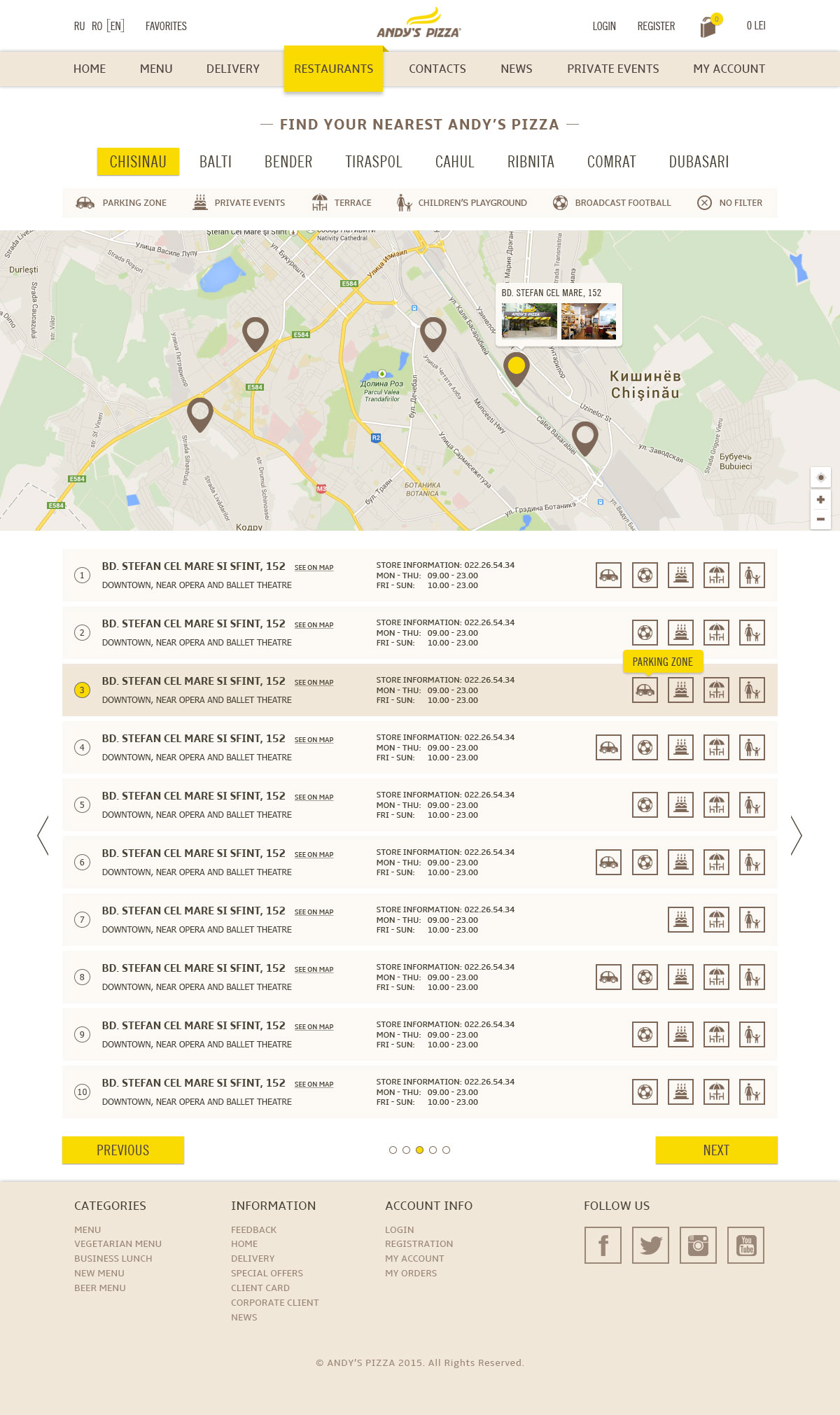840x1415 pixels.
Task: Open the Instagram page link
Action: (698, 1245)
